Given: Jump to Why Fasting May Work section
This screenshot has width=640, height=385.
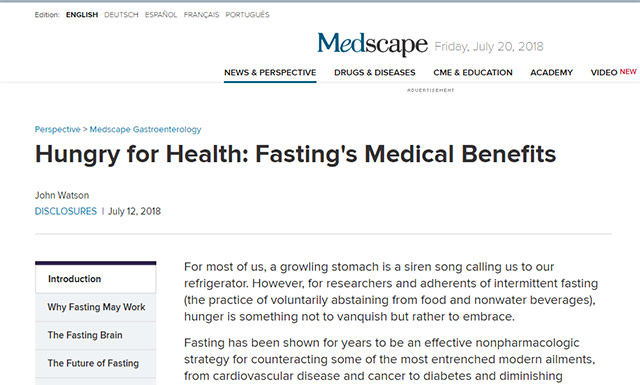Looking at the screenshot, I should pyautogui.click(x=96, y=307).
